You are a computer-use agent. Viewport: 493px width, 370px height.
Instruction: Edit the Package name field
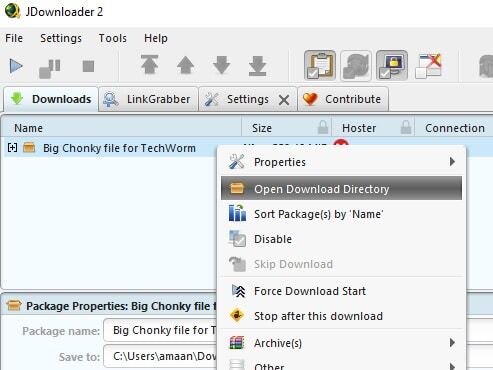click(x=160, y=330)
